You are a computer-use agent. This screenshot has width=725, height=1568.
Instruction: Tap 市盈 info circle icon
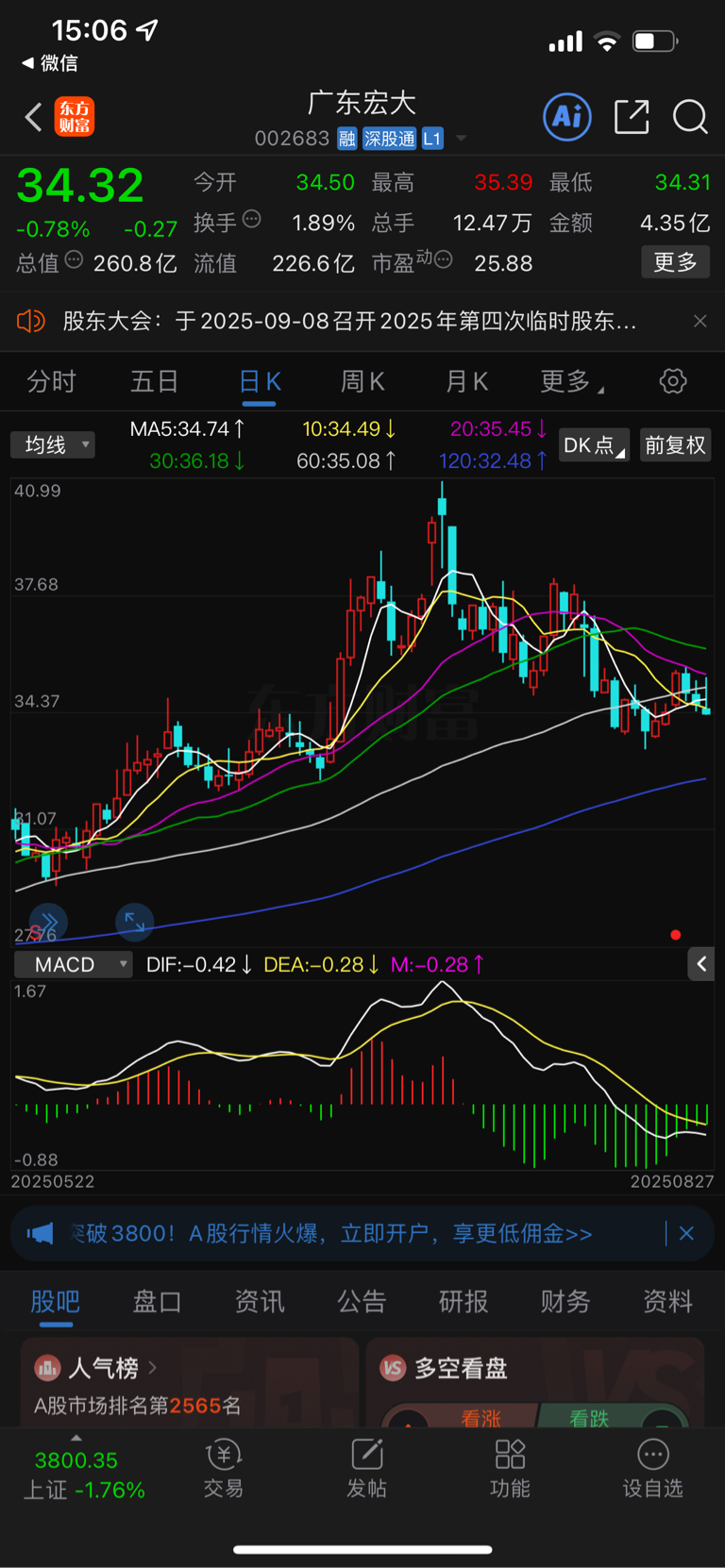pos(443,259)
